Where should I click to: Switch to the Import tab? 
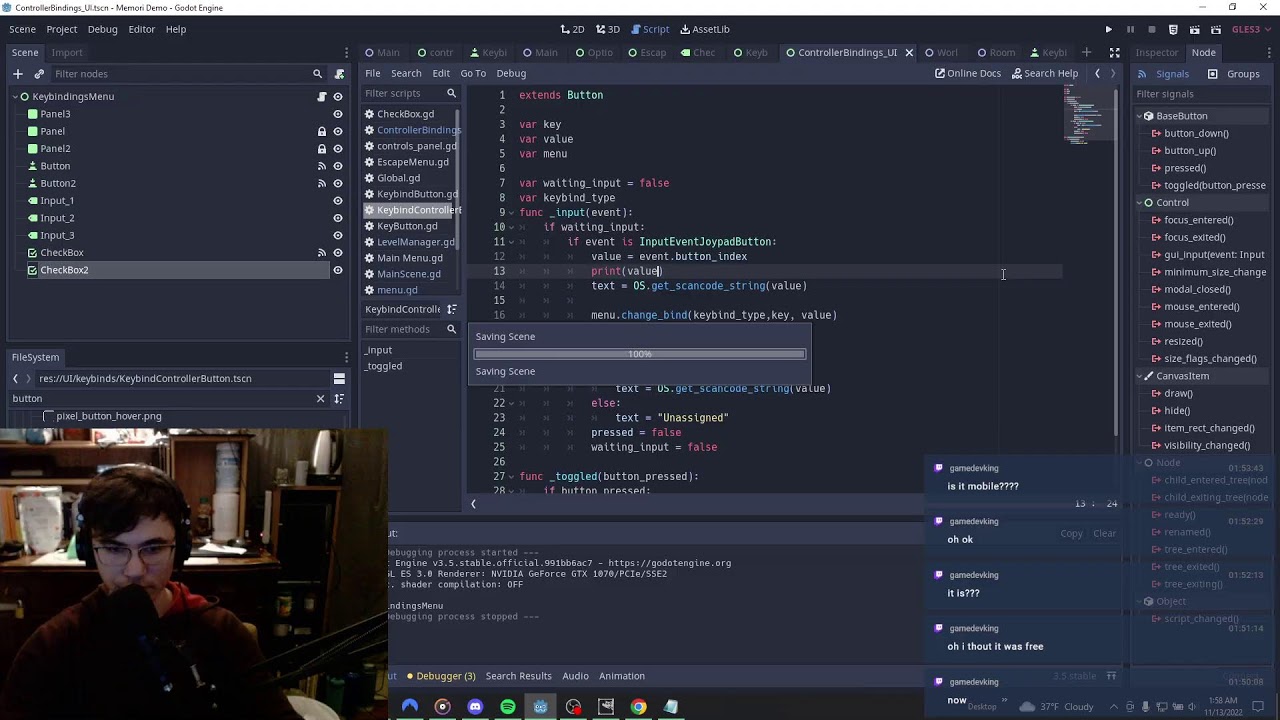pyautogui.click(x=67, y=52)
